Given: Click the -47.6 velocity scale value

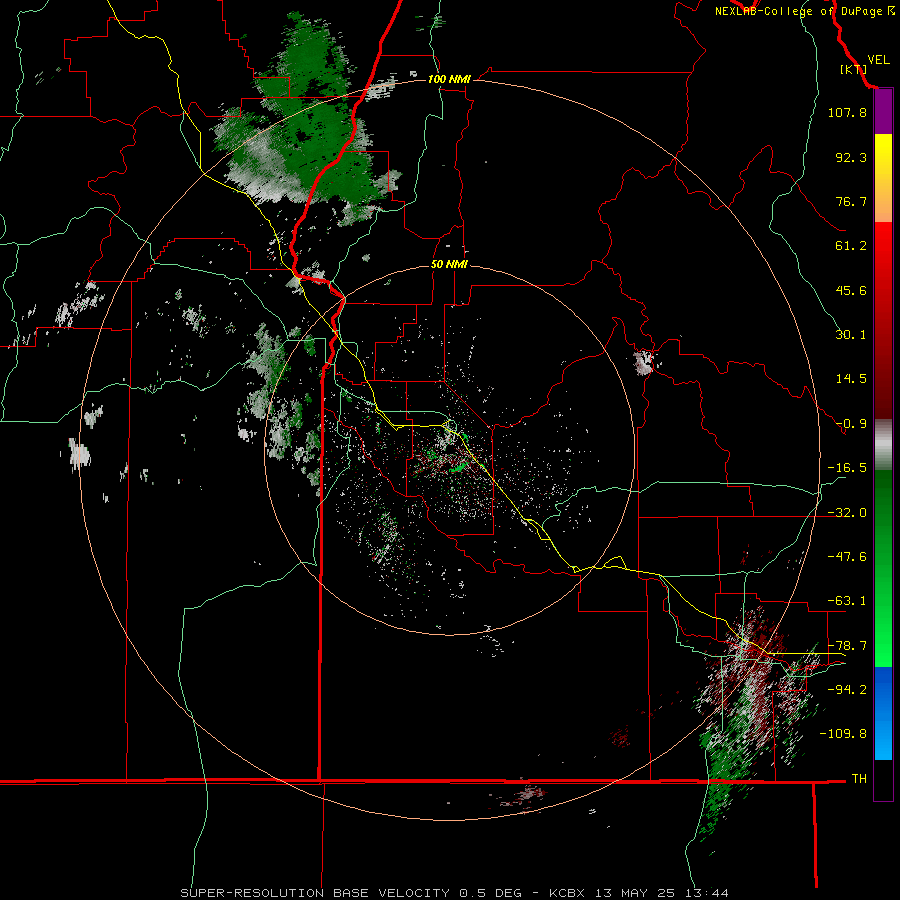Looking at the screenshot, I should pyautogui.click(x=847, y=557).
